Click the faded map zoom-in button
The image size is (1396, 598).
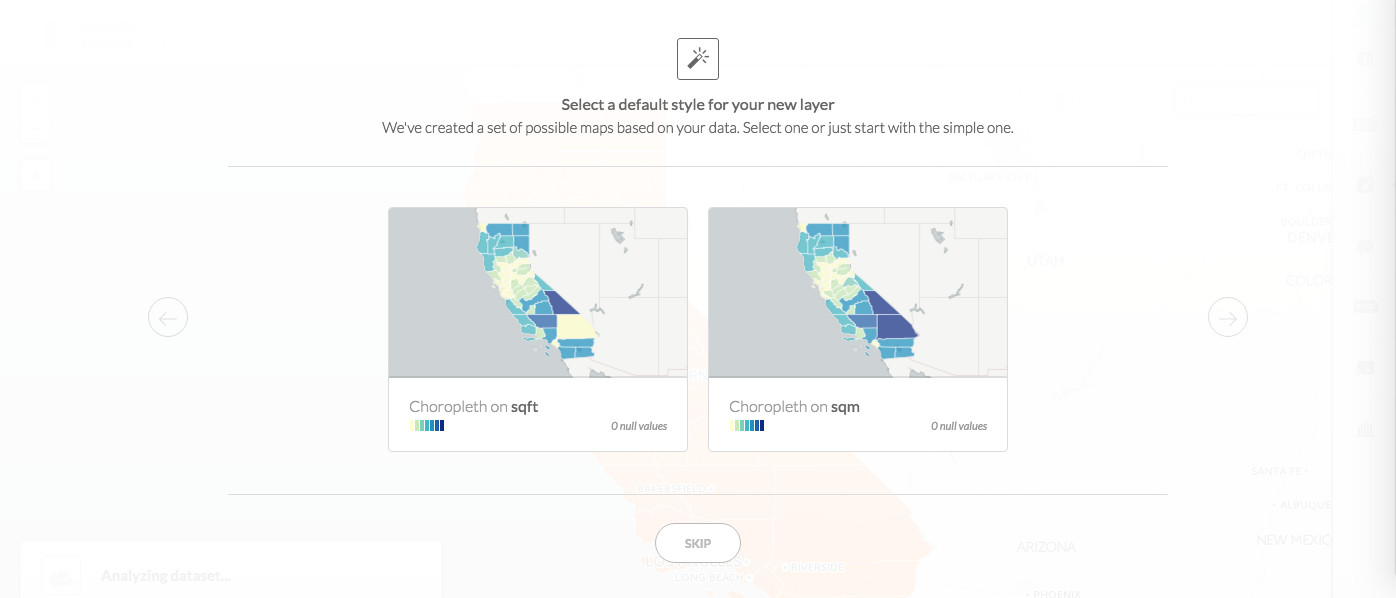pyautogui.click(x=36, y=100)
